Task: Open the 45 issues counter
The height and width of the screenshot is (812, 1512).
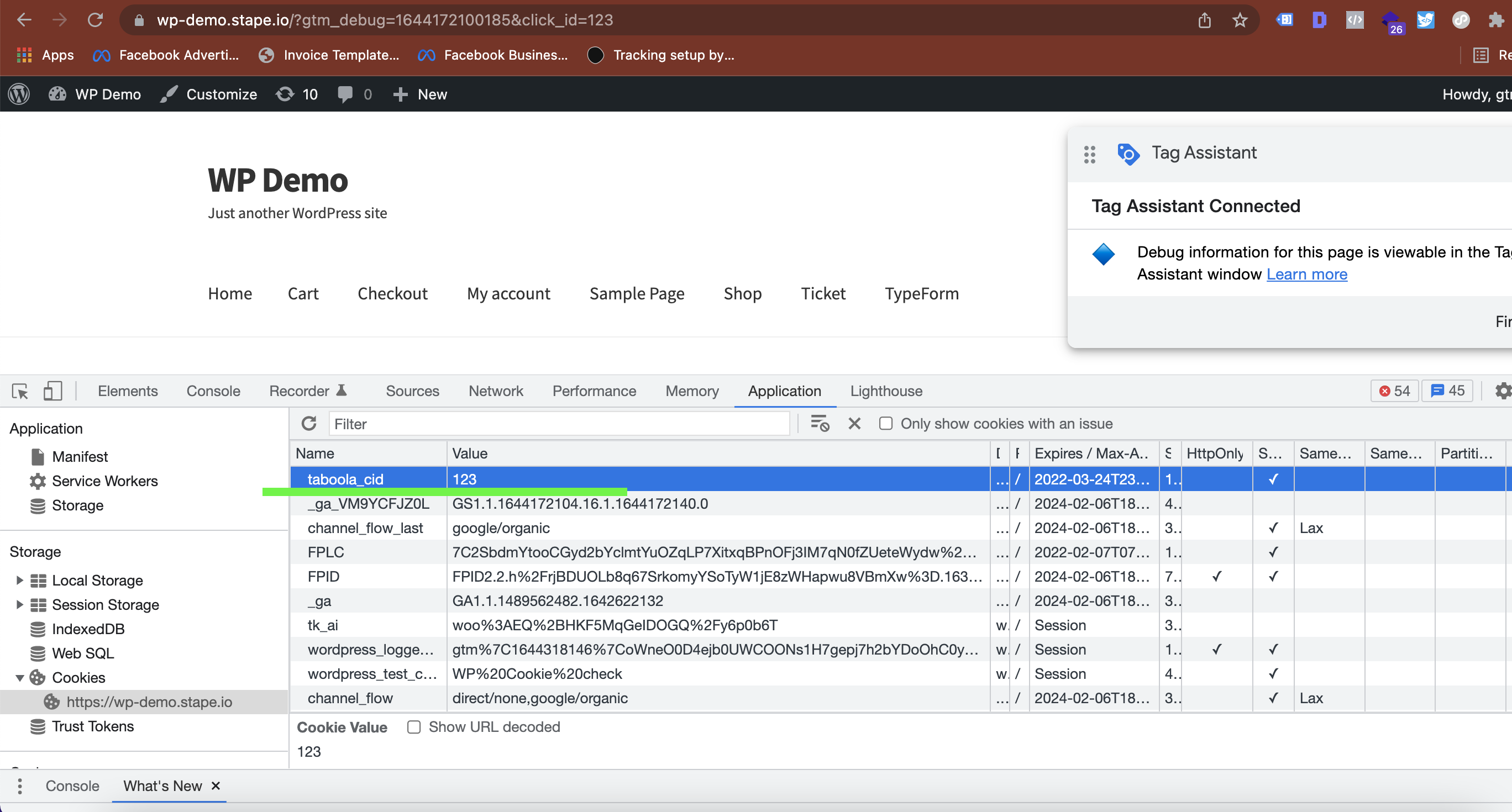Action: click(1447, 391)
